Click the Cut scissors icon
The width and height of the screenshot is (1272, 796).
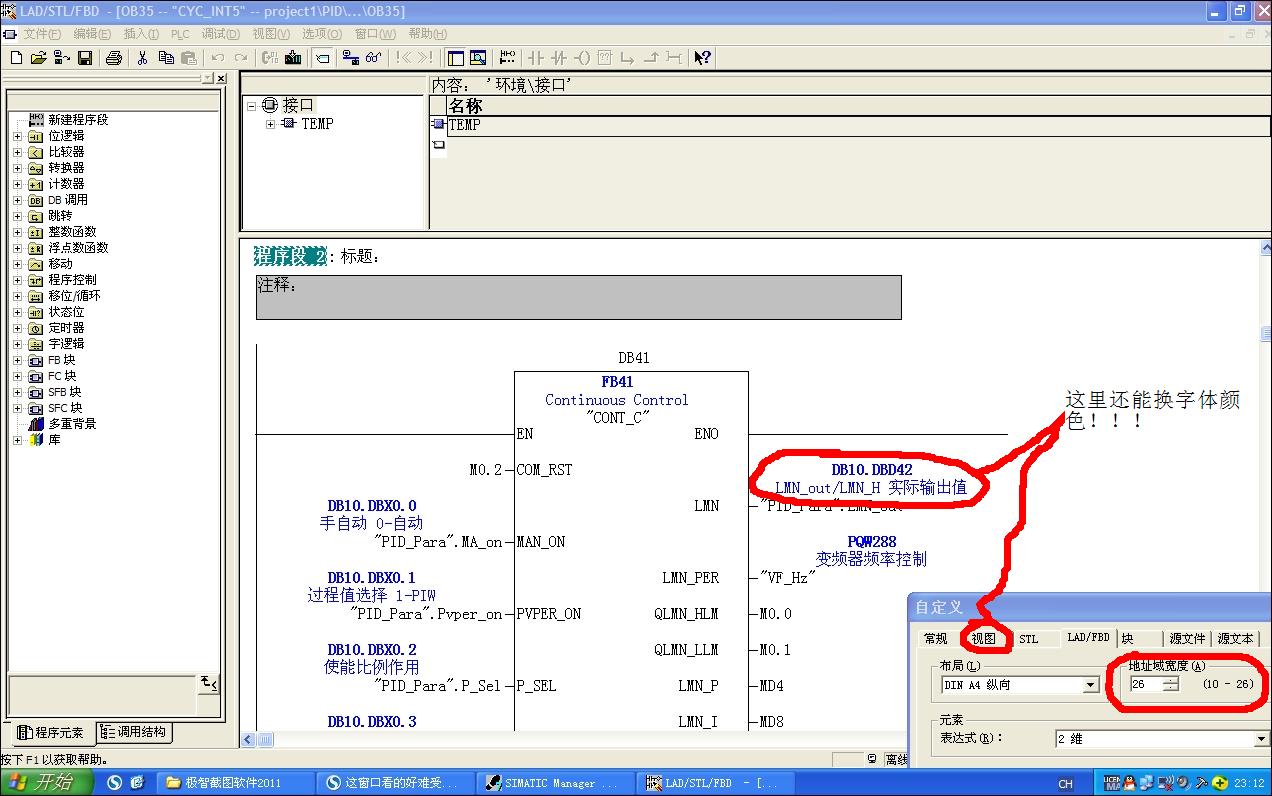point(142,58)
